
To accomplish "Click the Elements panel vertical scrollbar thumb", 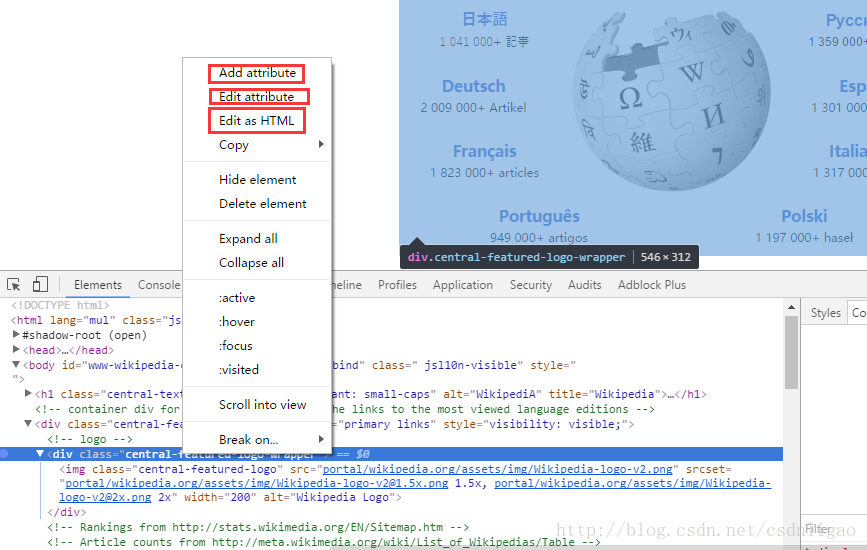I will [791, 352].
